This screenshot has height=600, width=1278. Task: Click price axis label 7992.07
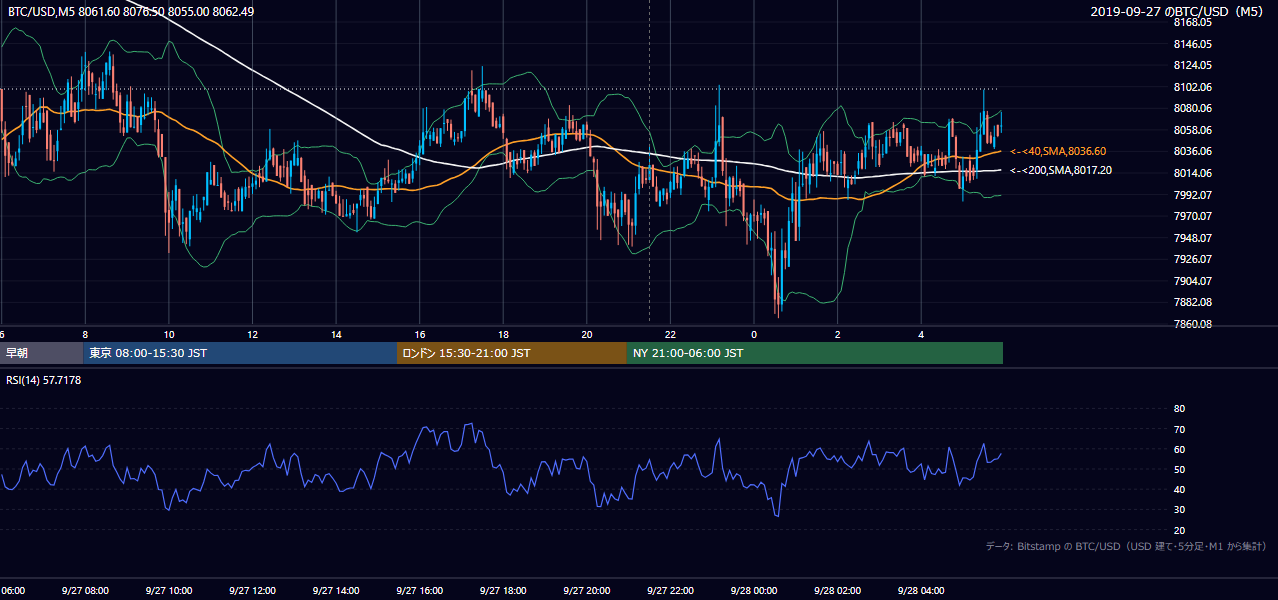pyautogui.click(x=1192, y=195)
